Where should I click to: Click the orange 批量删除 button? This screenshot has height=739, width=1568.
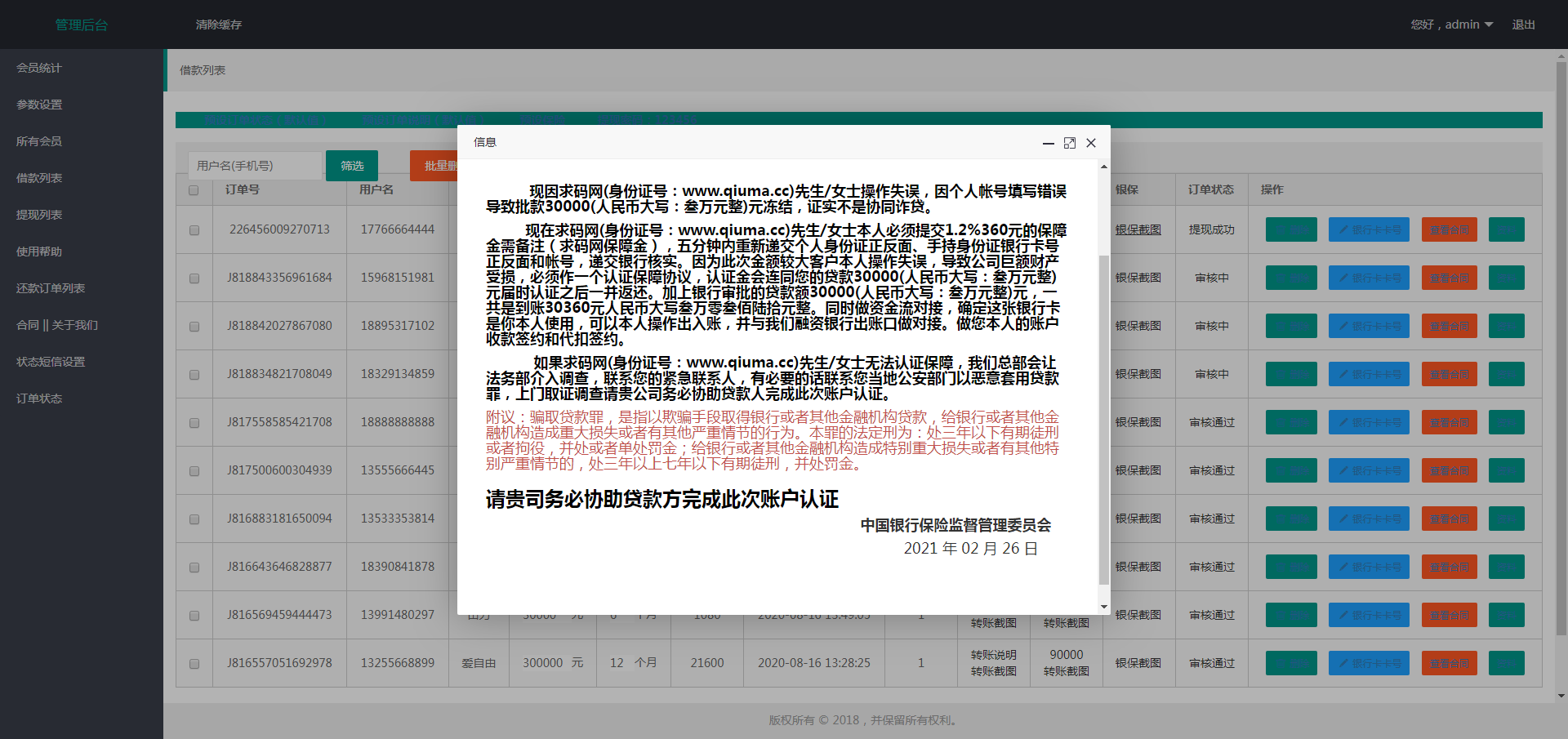[x=434, y=166]
